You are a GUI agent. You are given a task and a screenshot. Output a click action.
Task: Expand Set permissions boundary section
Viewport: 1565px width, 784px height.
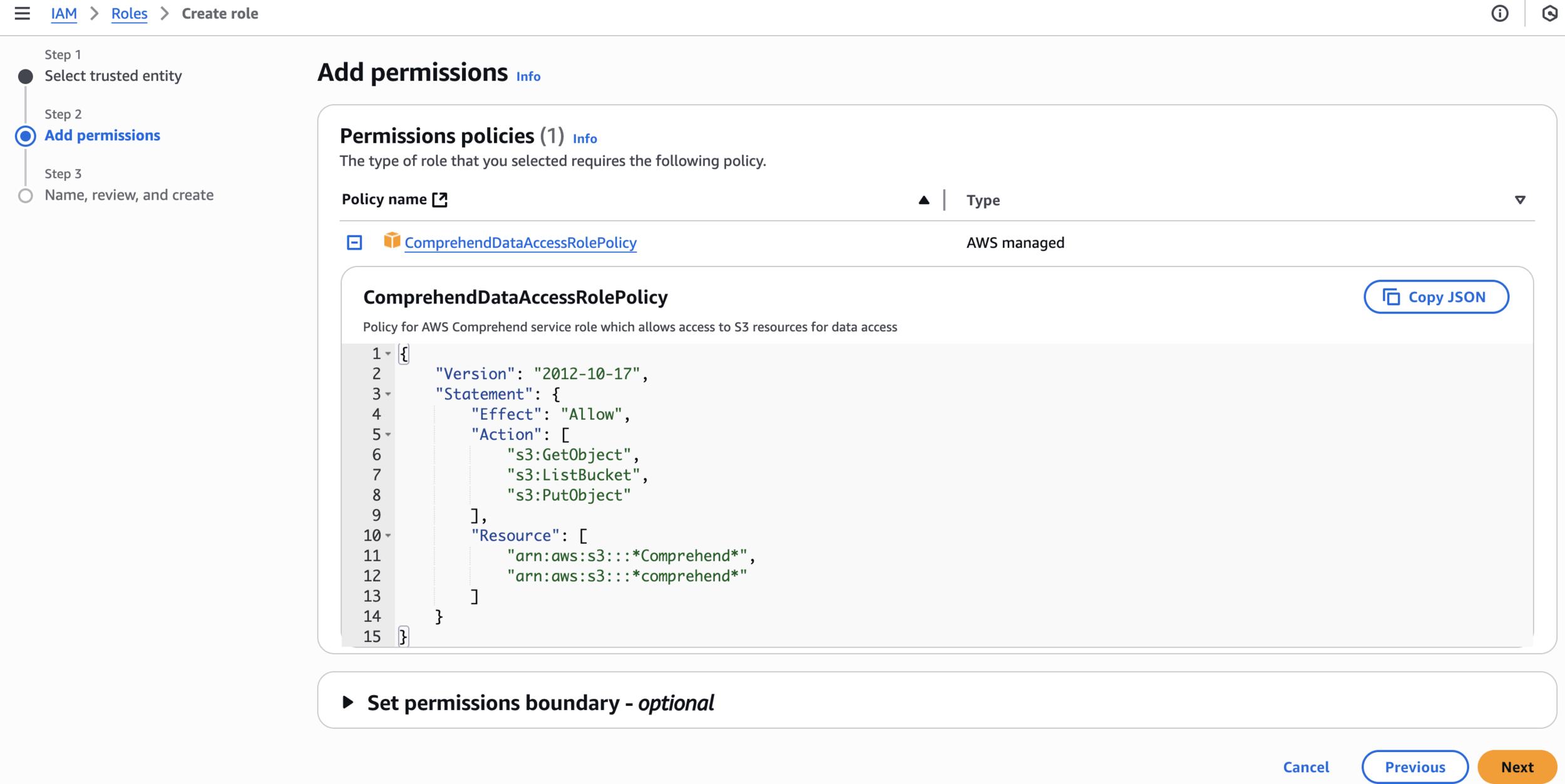348,703
